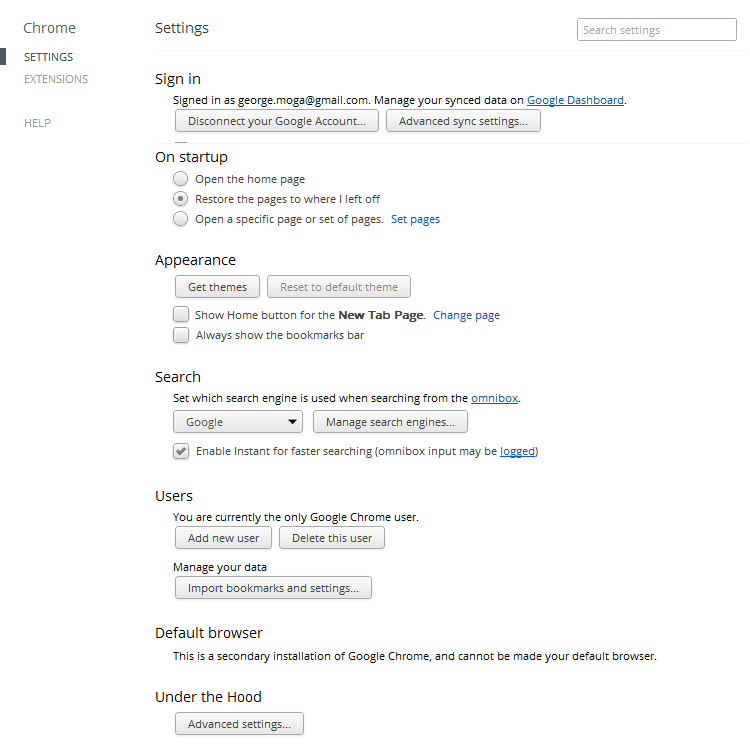
Task: Open Help in the sidebar
Action: click(x=37, y=123)
